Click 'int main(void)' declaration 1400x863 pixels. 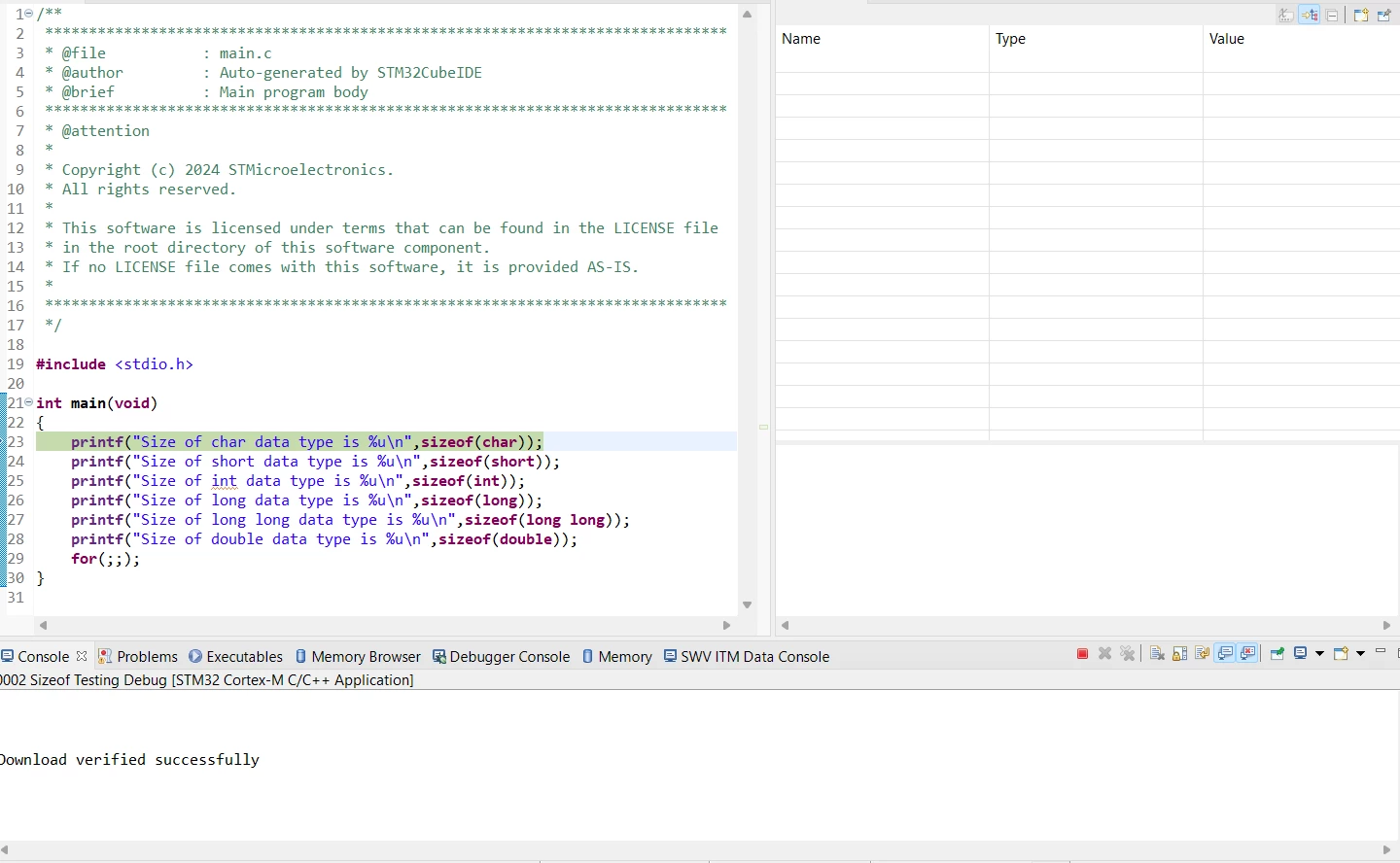pyautogui.click(x=96, y=403)
